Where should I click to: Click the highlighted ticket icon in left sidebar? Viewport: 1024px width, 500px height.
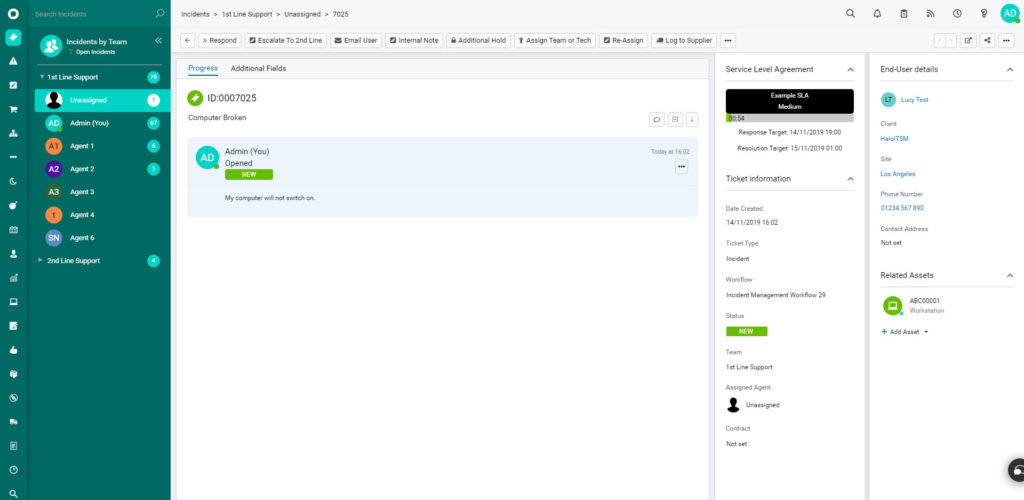pyautogui.click(x=13, y=37)
